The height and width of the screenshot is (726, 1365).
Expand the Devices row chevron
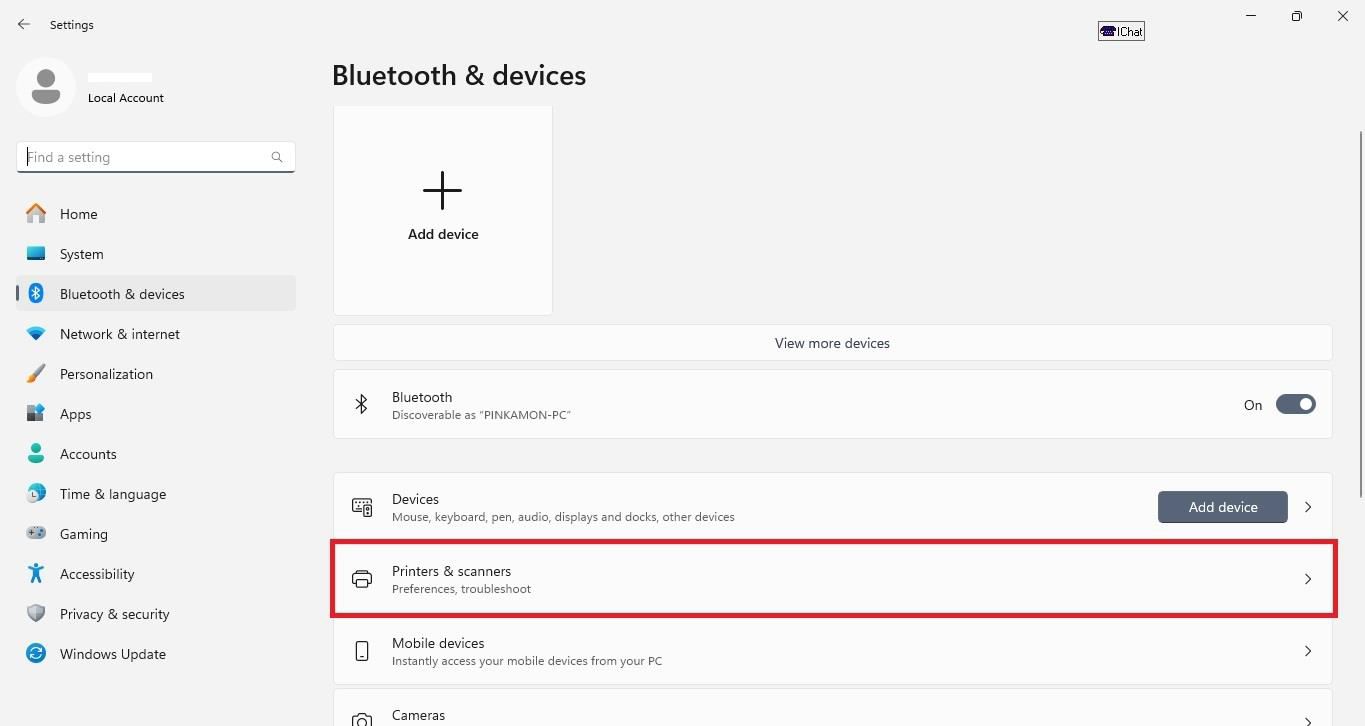click(1307, 507)
